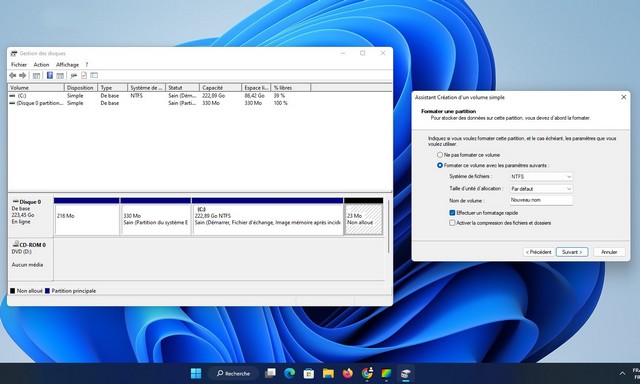This screenshot has width=640, height=384.
Task: Sort by the Disposition column header
Action: (81, 88)
